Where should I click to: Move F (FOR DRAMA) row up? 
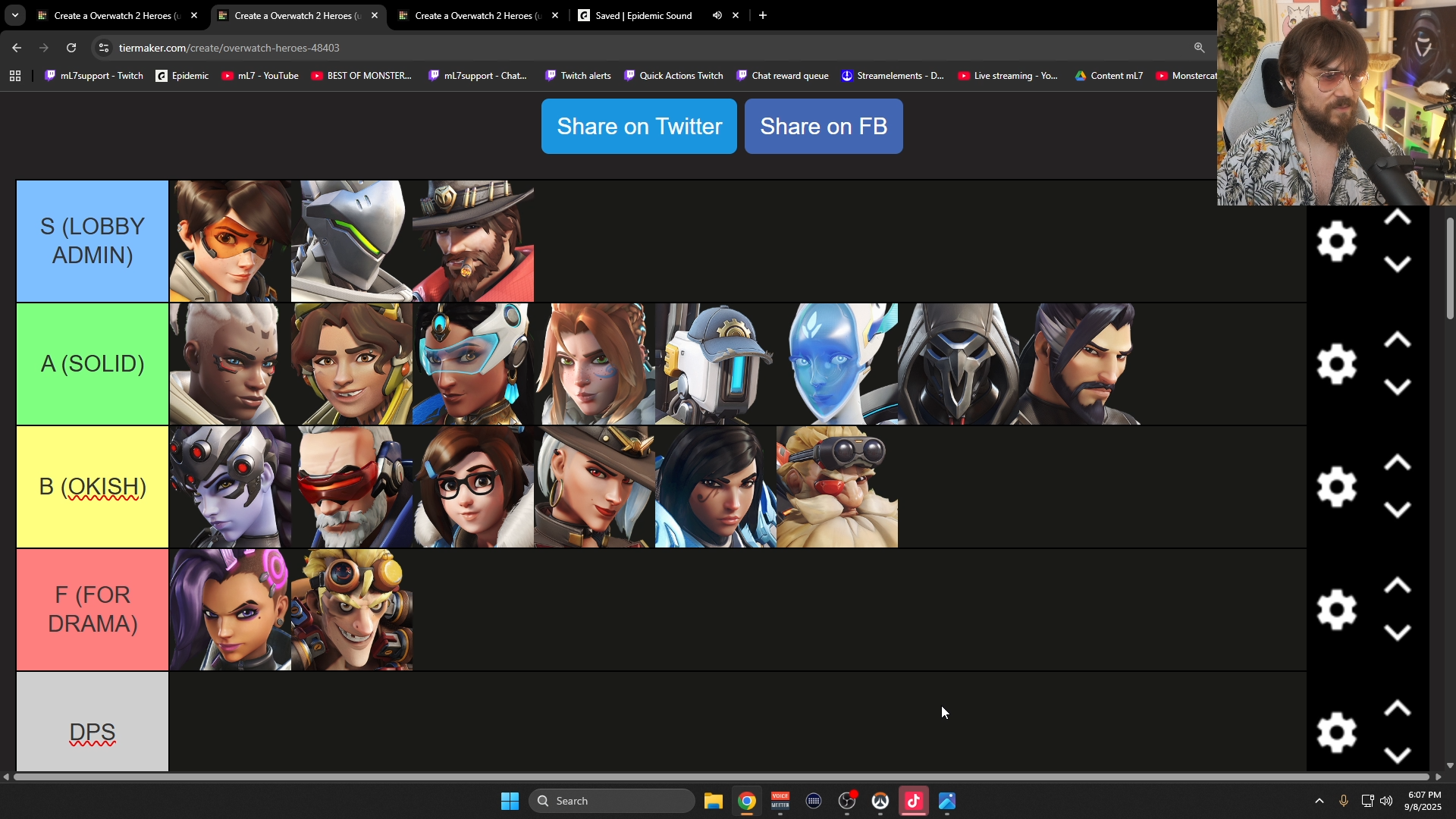pos(1397,587)
